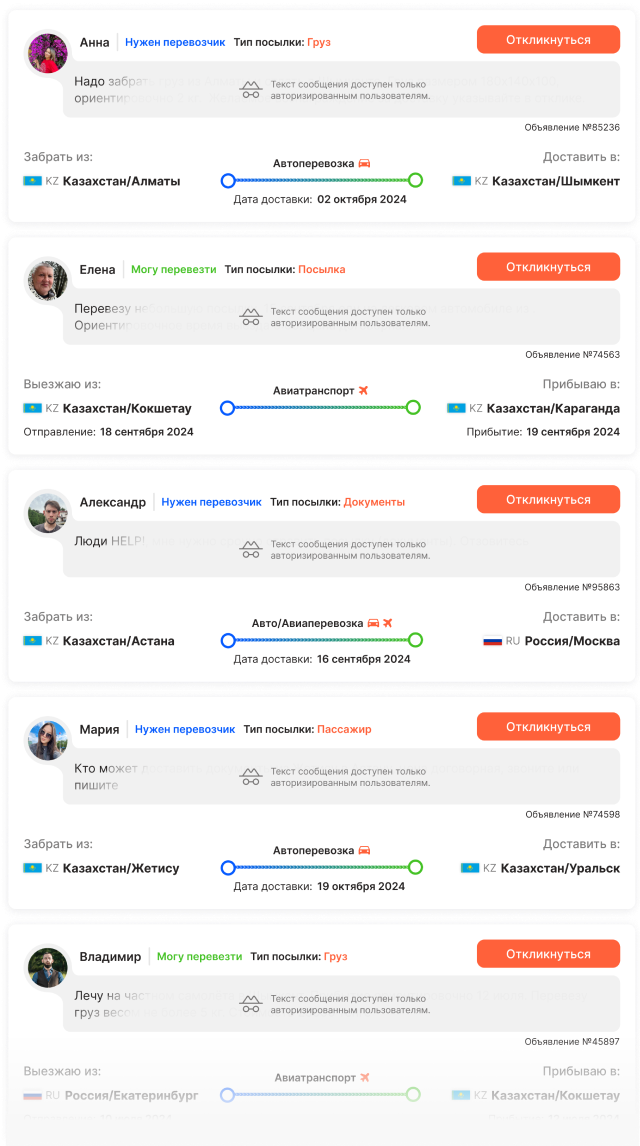Click the car icon in Мария's Автоперевозка label
This screenshot has height=1146, width=640.
pyautogui.click(x=364, y=850)
